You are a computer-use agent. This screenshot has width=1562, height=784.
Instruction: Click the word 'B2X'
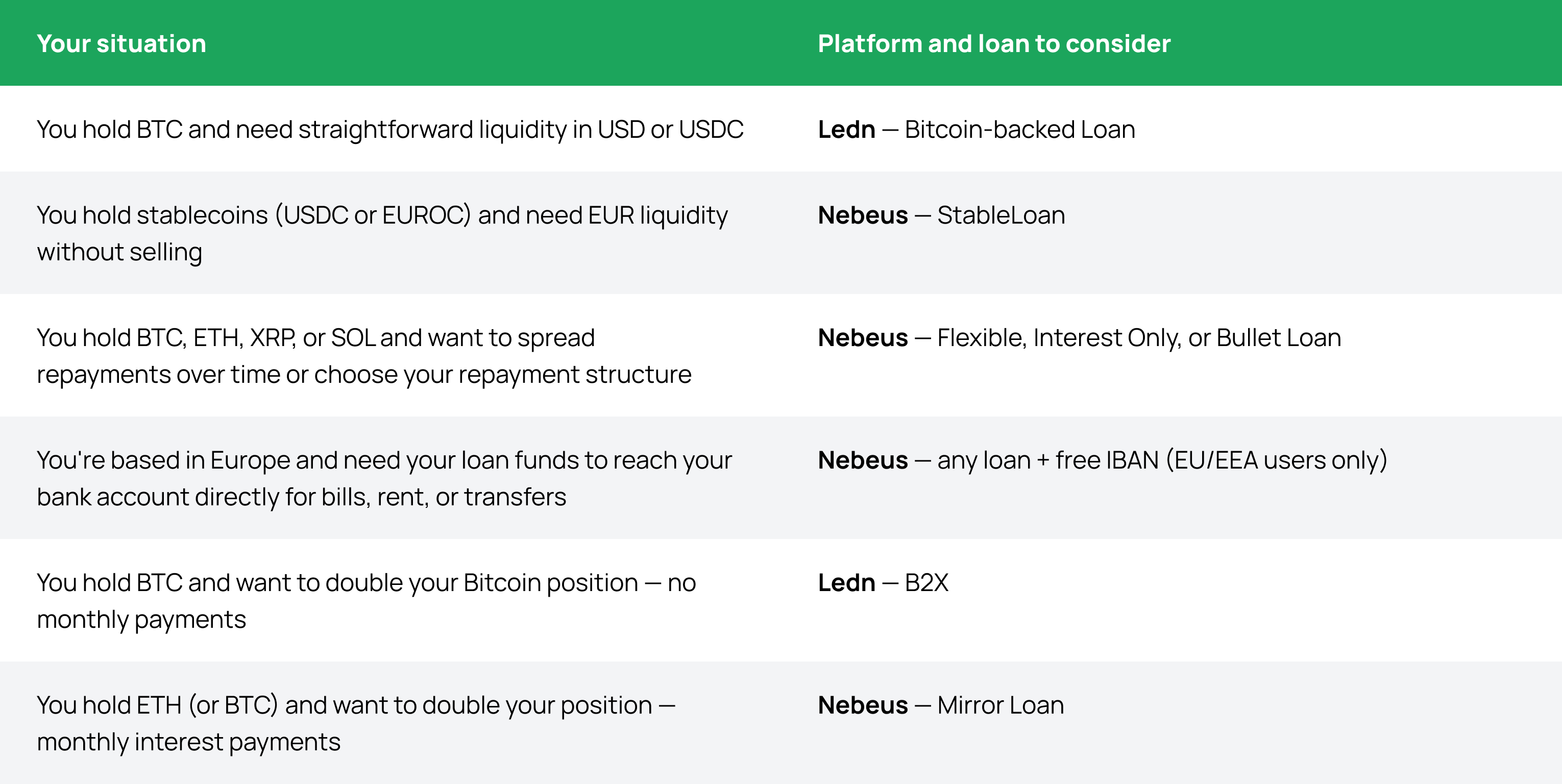(926, 583)
